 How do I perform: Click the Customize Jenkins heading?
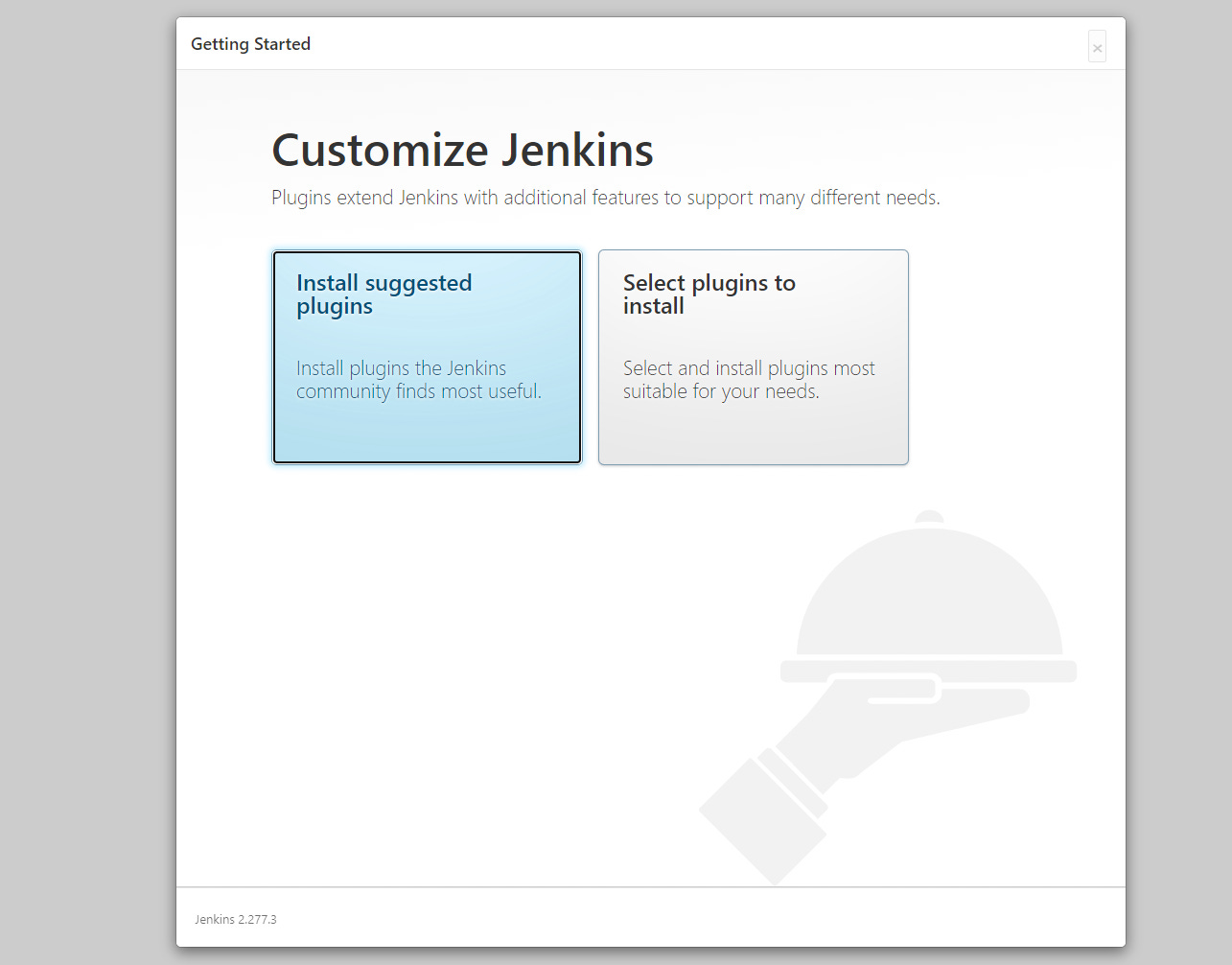tap(462, 151)
